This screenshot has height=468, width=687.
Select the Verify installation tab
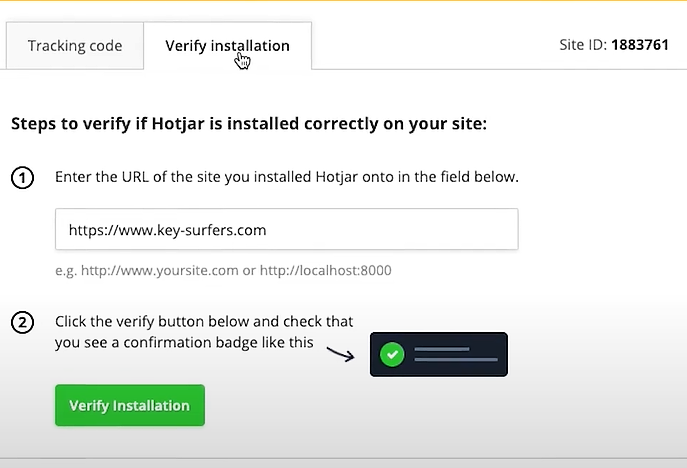[x=227, y=46]
